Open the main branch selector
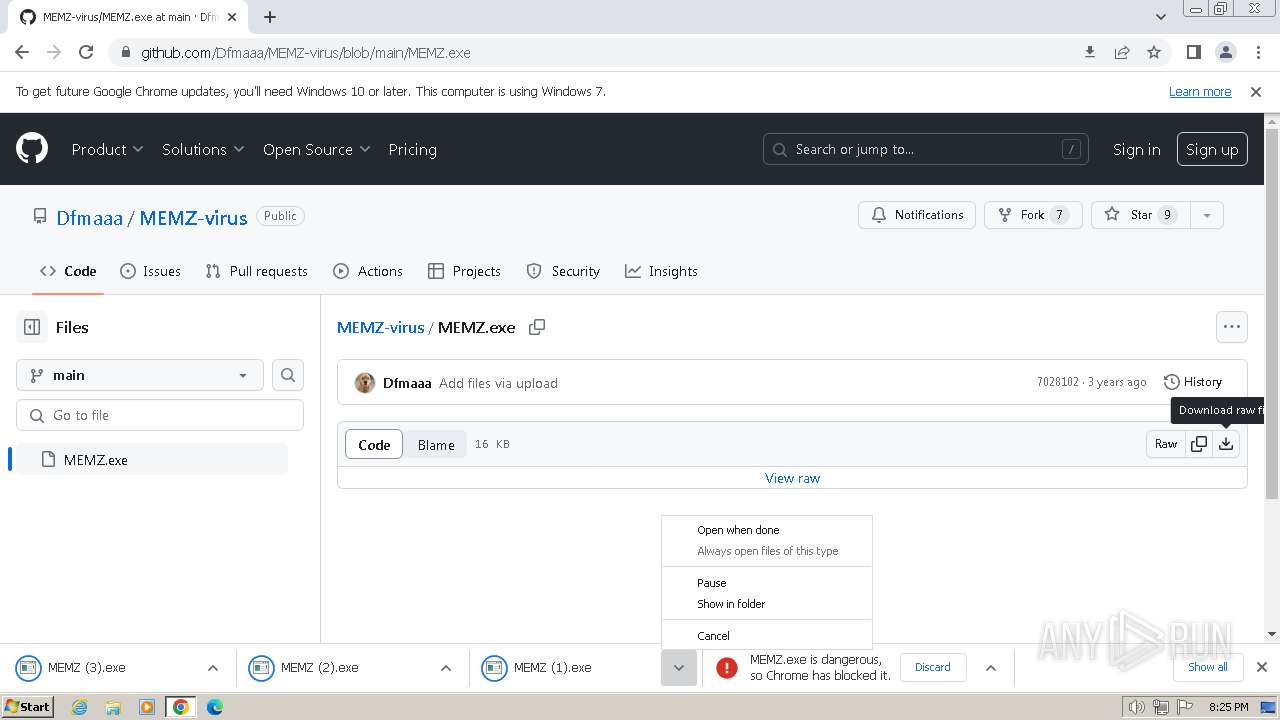Image resolution: width=1280 pixels, height=720 pixels. click(140, 375)
